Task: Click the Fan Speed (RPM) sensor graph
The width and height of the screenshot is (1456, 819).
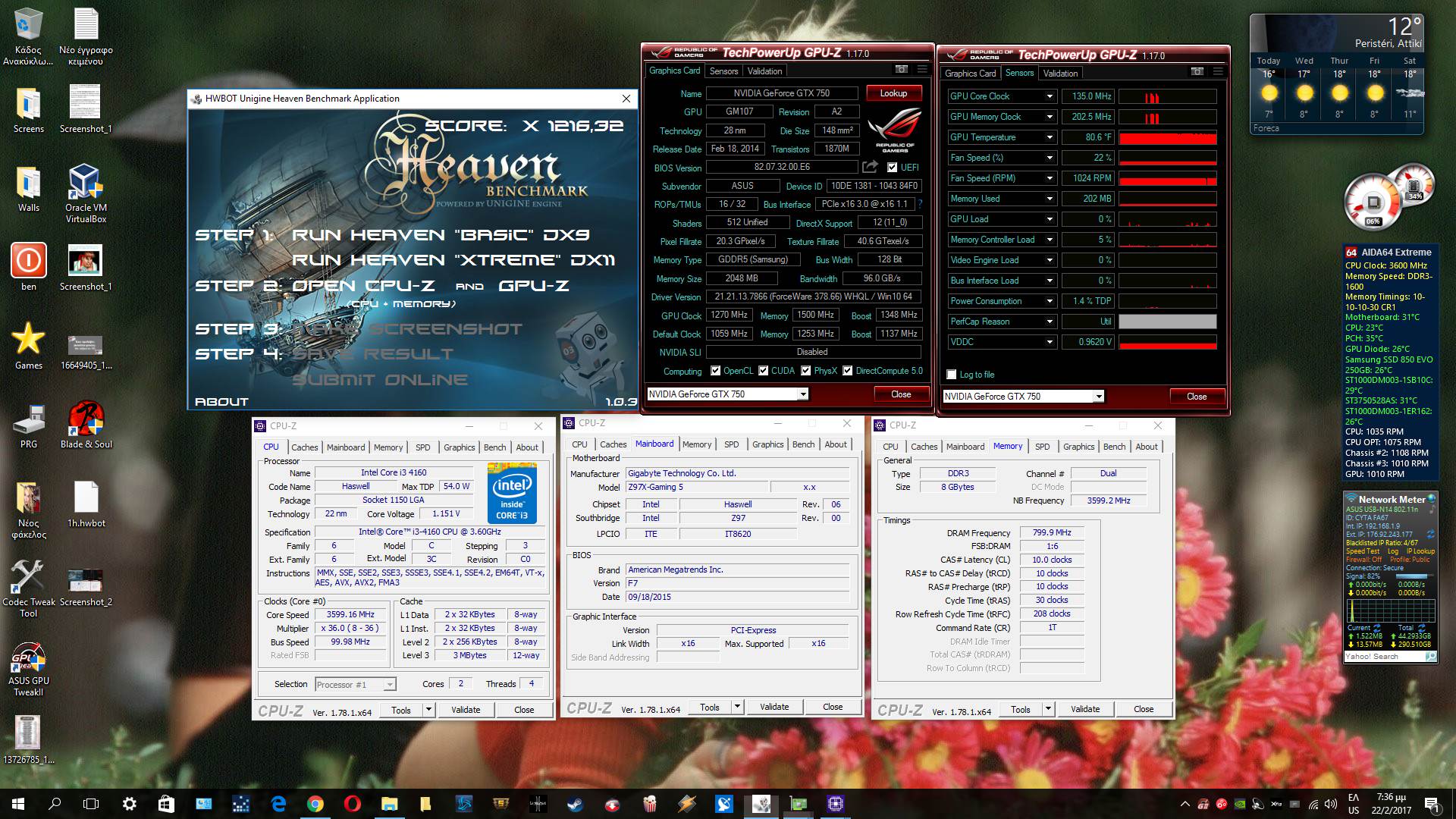Action: coord(1167,178)
